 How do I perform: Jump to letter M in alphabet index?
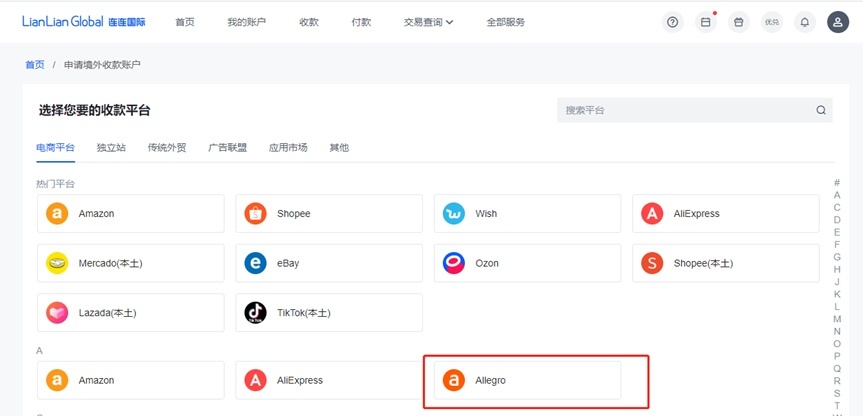pos(837,319)
